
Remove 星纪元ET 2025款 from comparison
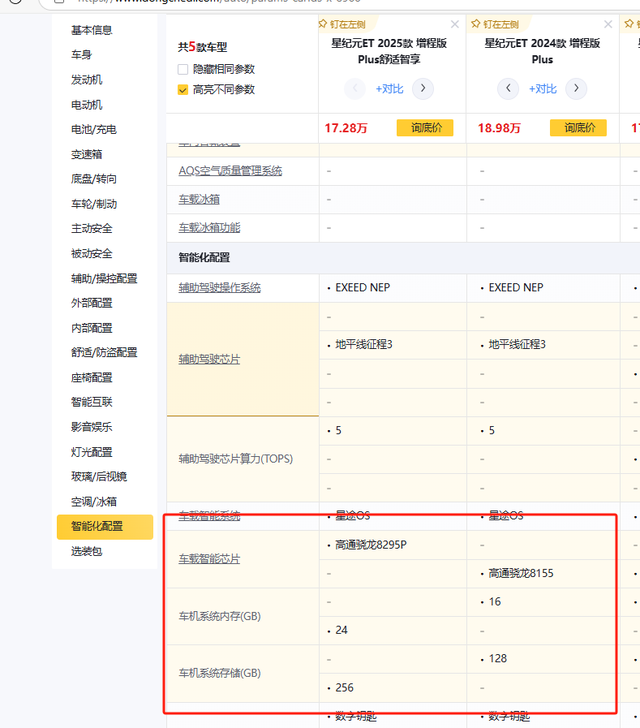pos(455,24)
